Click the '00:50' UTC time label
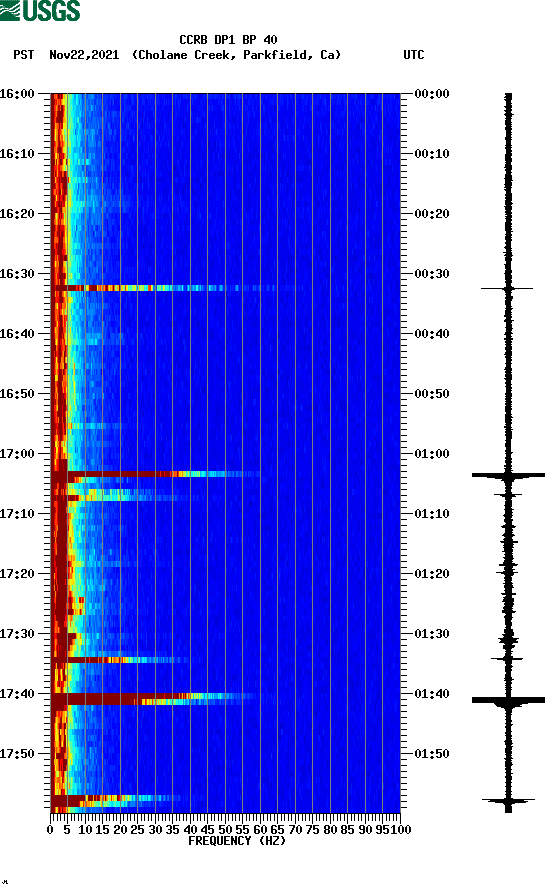This screenshot has width=552, height=893. click(432, 394)
